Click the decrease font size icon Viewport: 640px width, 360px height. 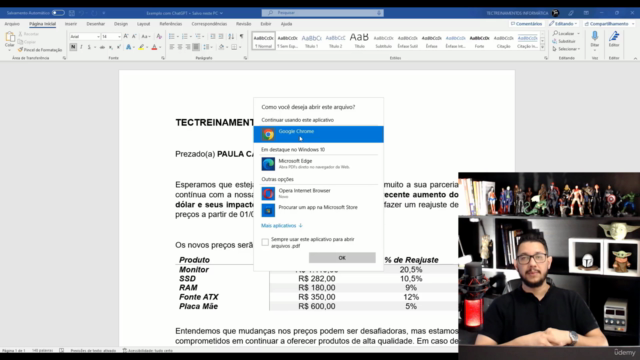point(134,36)
